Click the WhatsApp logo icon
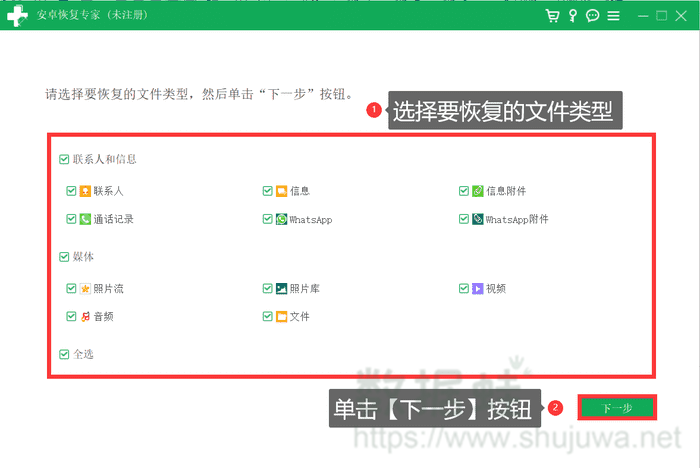Image resolution: width=700 pixels, height=468 pixels. (282, 219)
